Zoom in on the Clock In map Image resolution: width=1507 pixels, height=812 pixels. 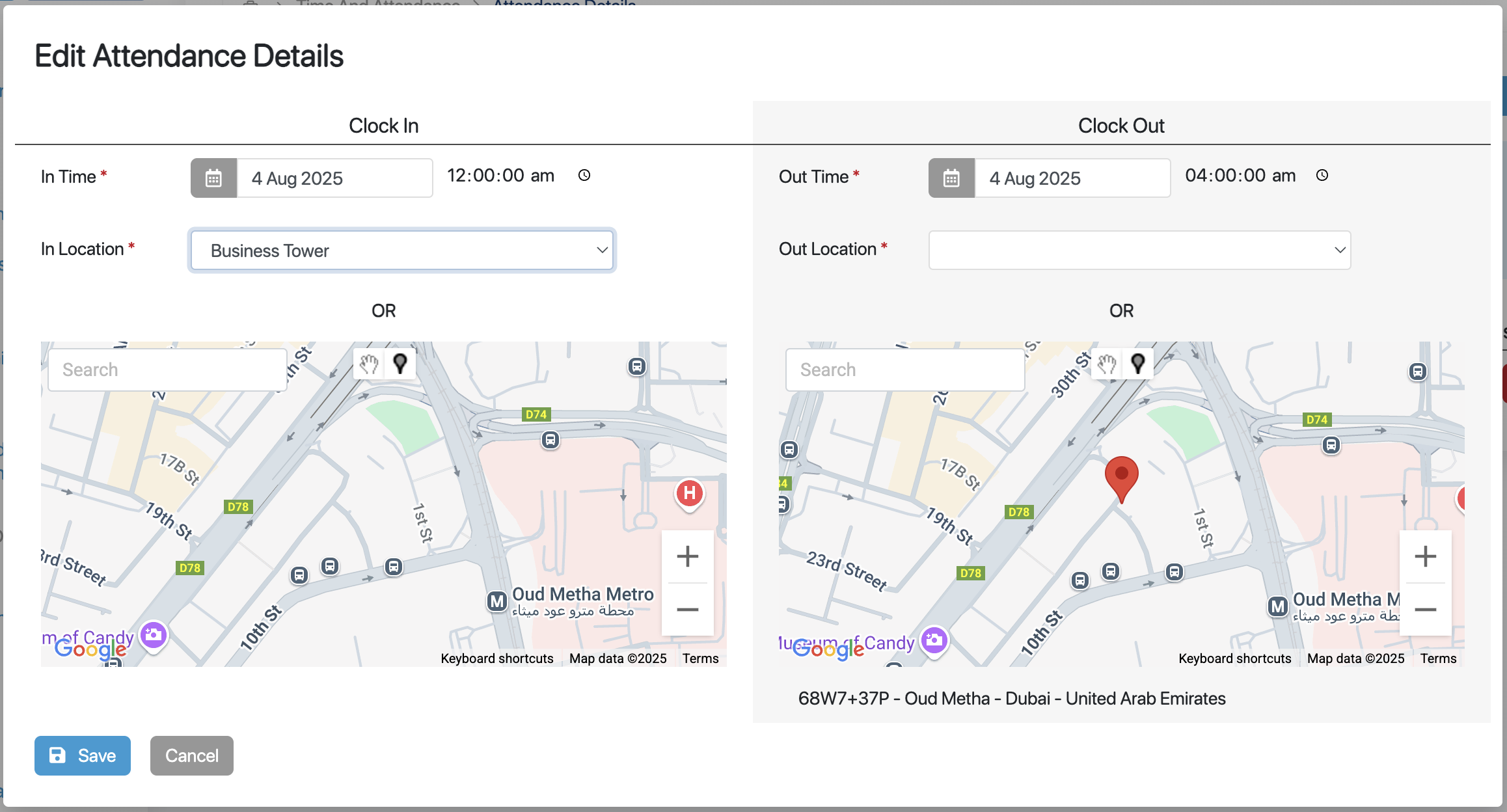(x=687, y=556)
